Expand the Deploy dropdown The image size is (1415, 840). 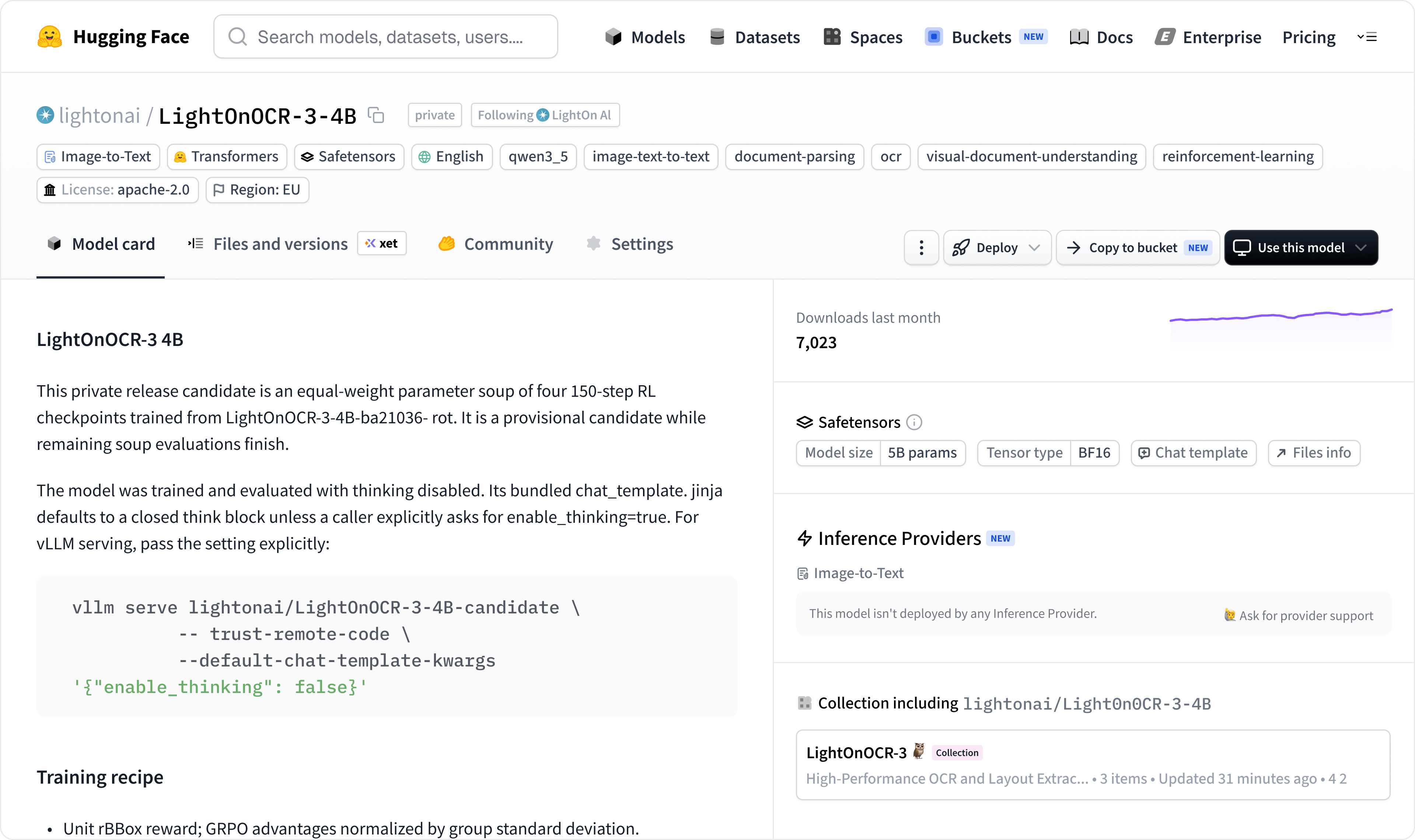pos(997,247)
